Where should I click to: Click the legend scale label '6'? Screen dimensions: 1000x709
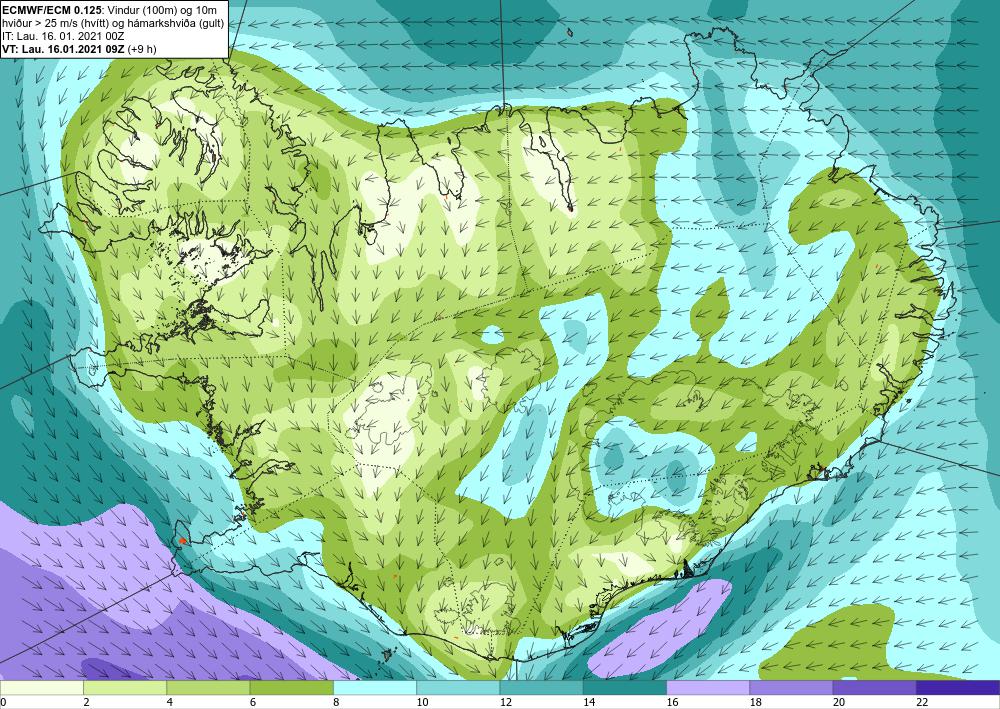(253, 702)
